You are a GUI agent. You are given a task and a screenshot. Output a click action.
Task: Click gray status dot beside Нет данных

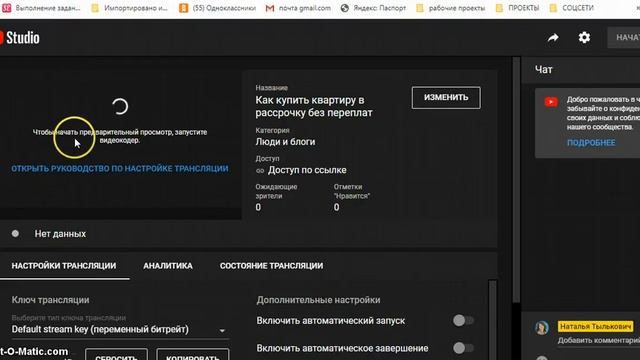click(x=15, y=234)
